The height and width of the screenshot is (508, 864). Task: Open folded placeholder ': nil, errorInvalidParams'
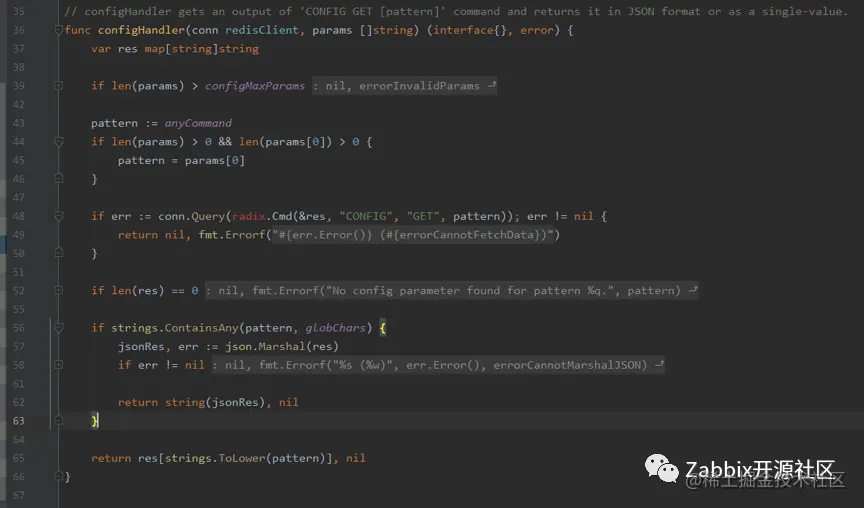404,86
